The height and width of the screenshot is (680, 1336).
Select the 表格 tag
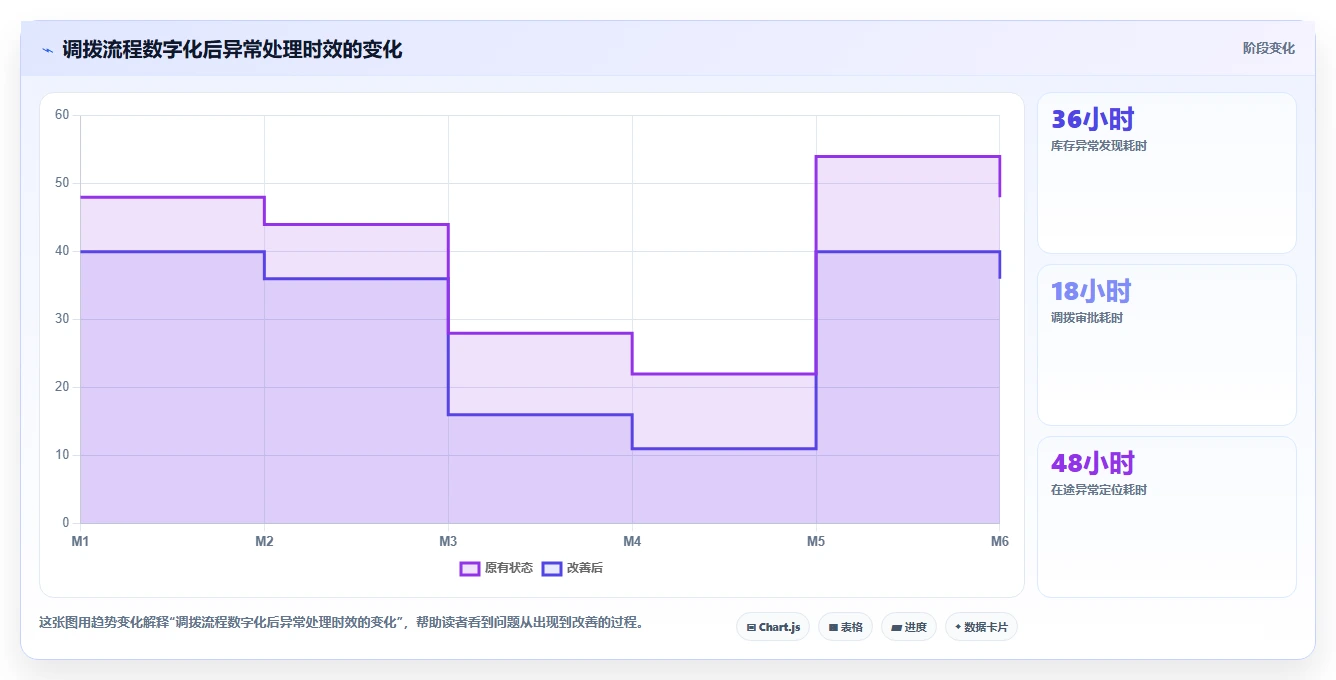pyautogui.click(x=845, y=627)
